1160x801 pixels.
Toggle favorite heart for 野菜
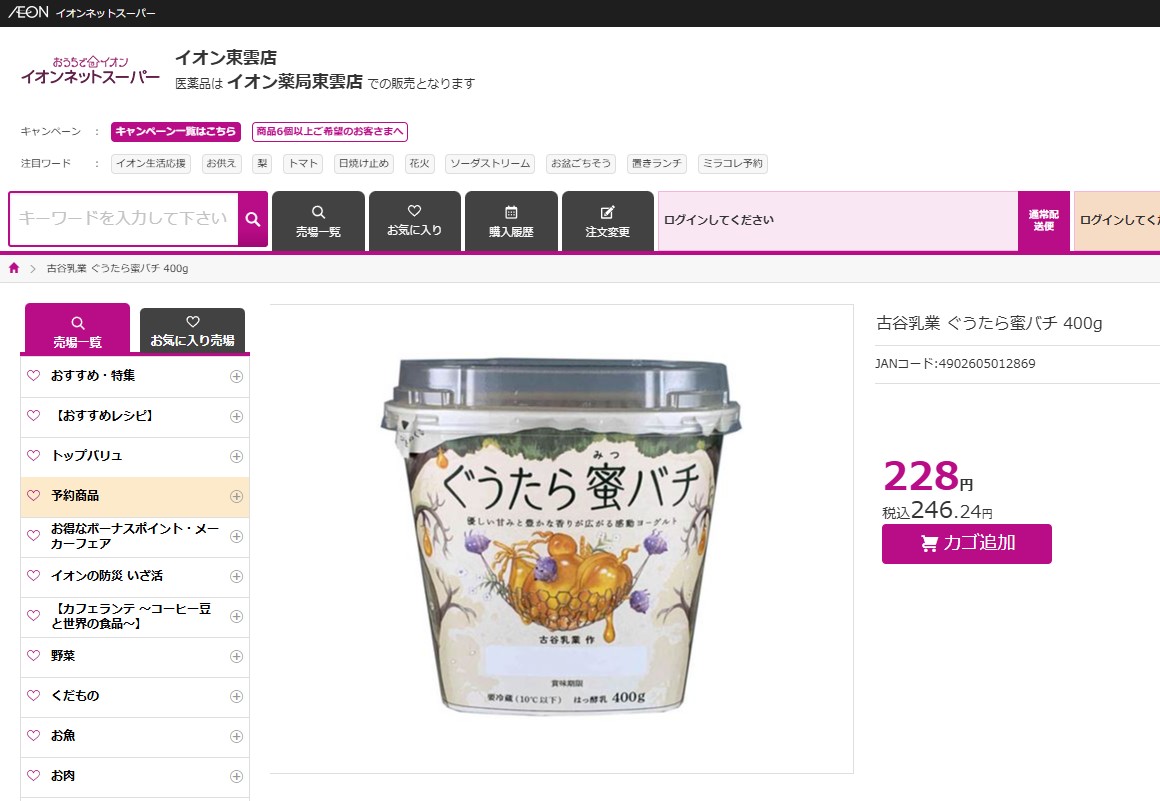pos(33,655)
